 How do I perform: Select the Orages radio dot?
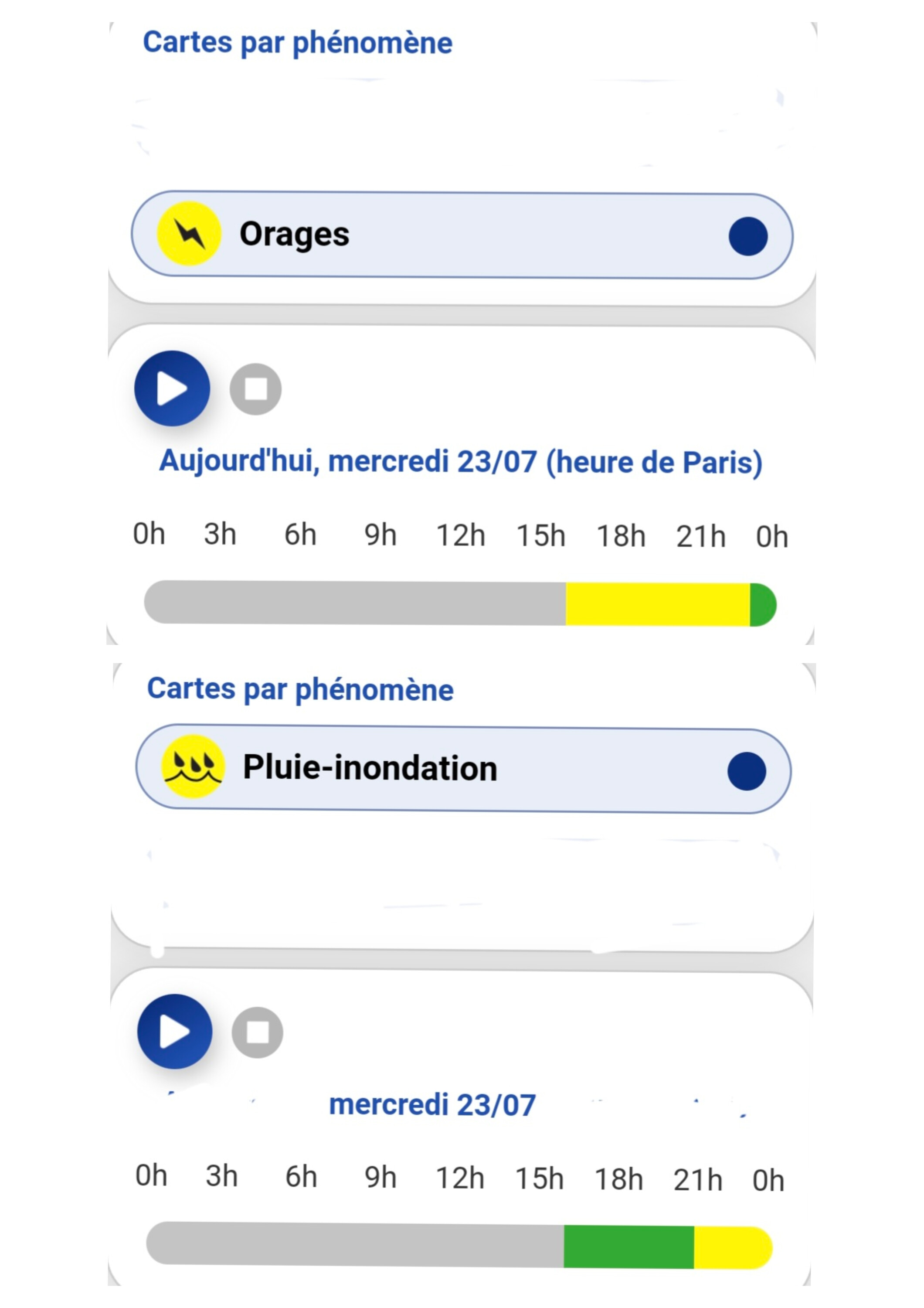click(748, 236)
